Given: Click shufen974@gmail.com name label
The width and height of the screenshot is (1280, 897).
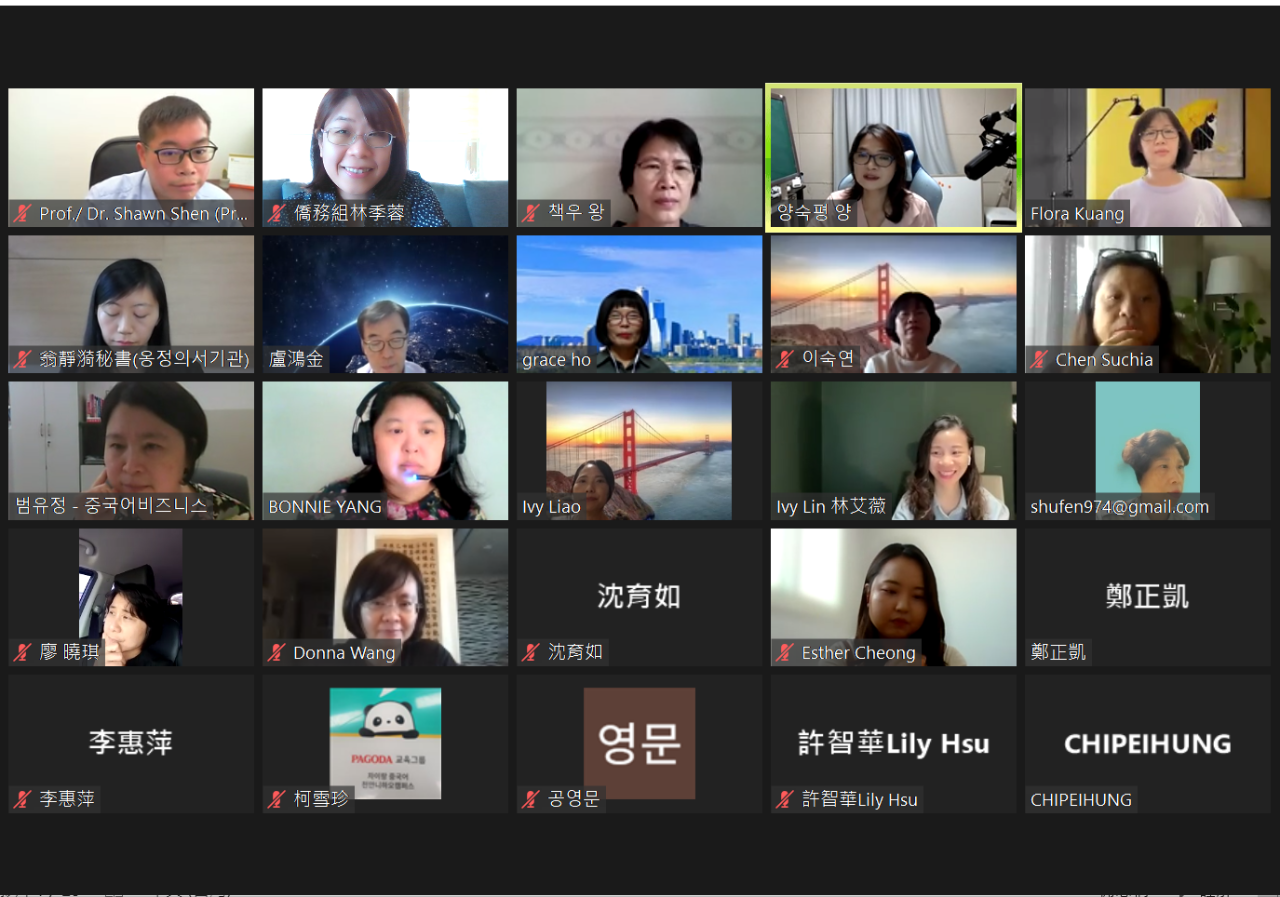Looking at the screenshot, I should [1119, 507].
